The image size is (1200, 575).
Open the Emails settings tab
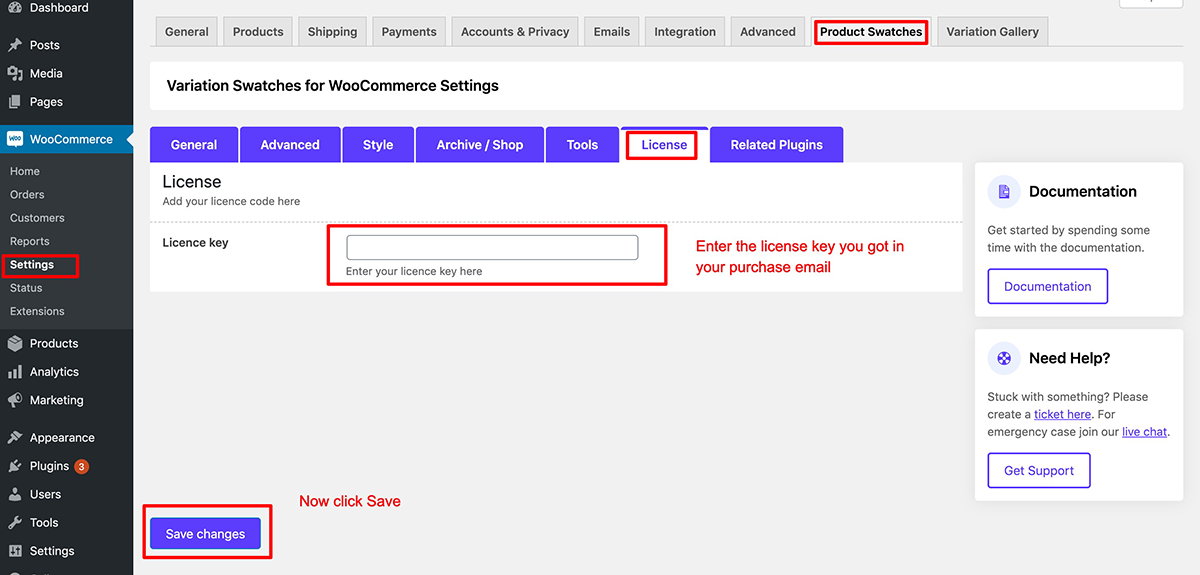coord(612,31)
